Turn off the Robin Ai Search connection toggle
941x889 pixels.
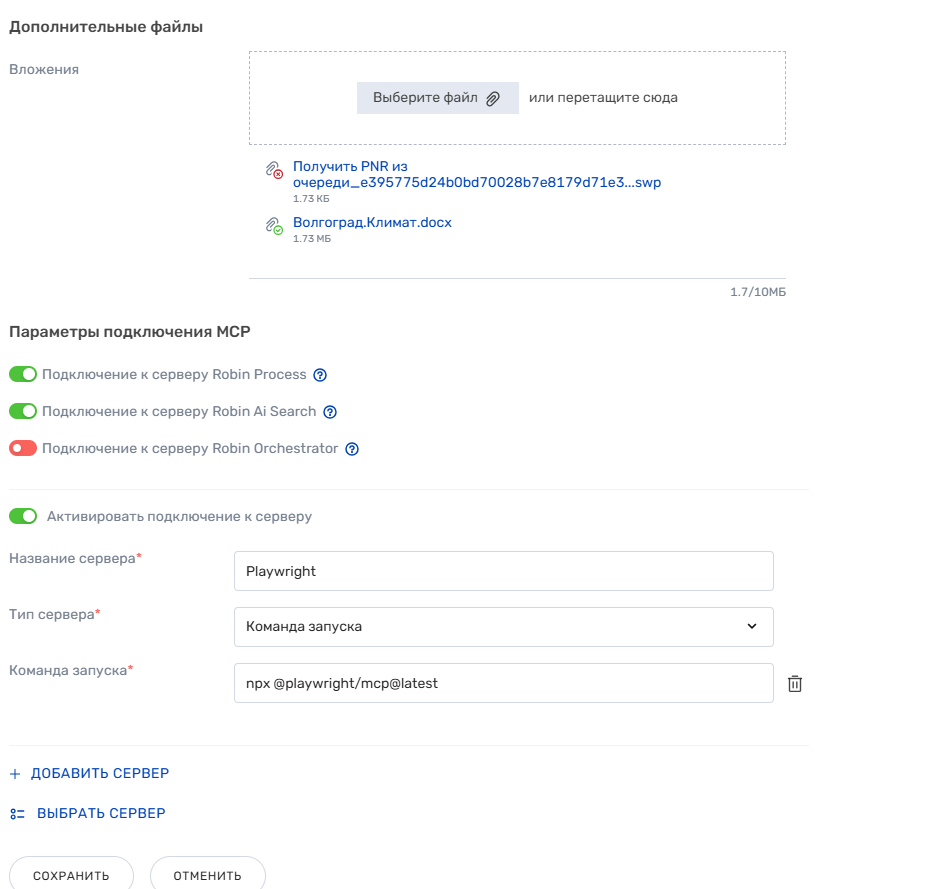tap(23, 412)
